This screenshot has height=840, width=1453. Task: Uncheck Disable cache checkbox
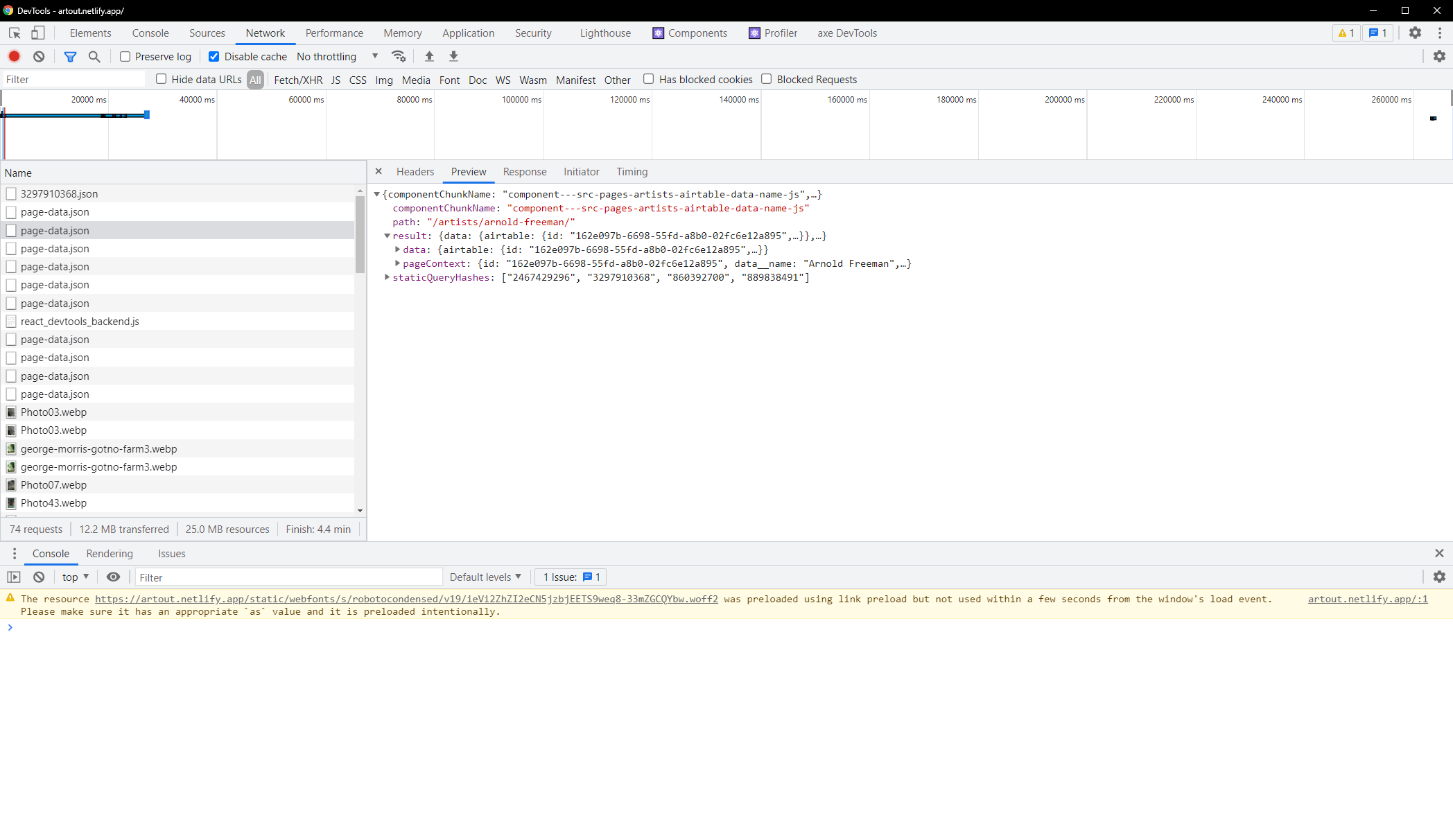214,56
